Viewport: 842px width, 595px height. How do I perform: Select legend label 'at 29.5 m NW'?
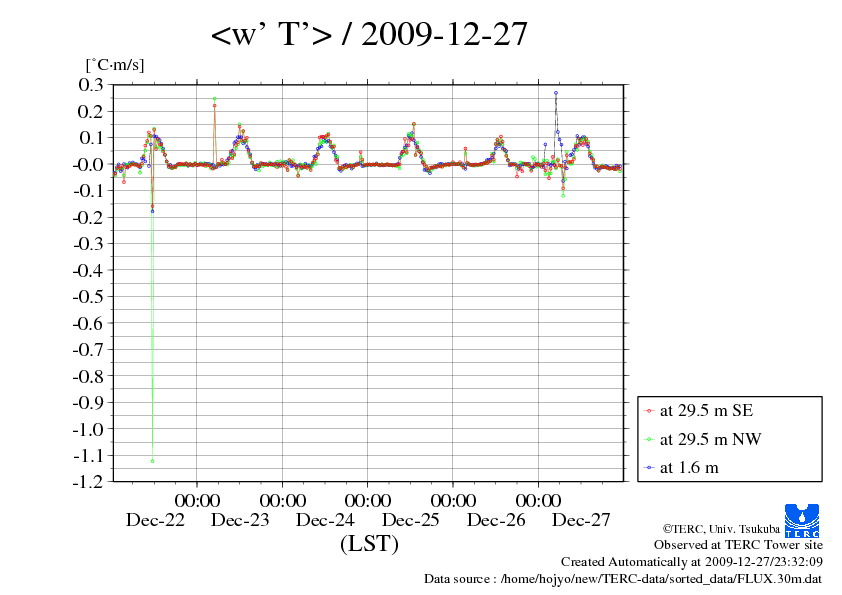tap(710, 439)
